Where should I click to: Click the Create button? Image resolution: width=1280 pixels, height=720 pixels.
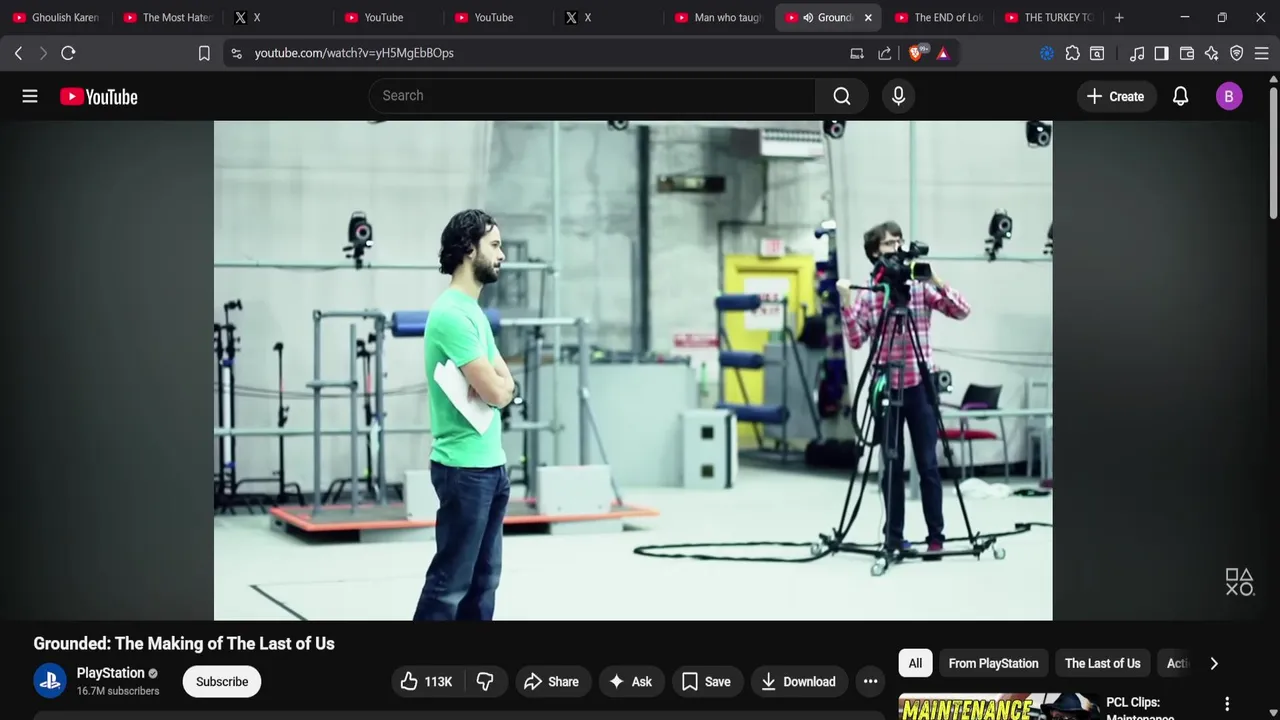point(1116,96)
